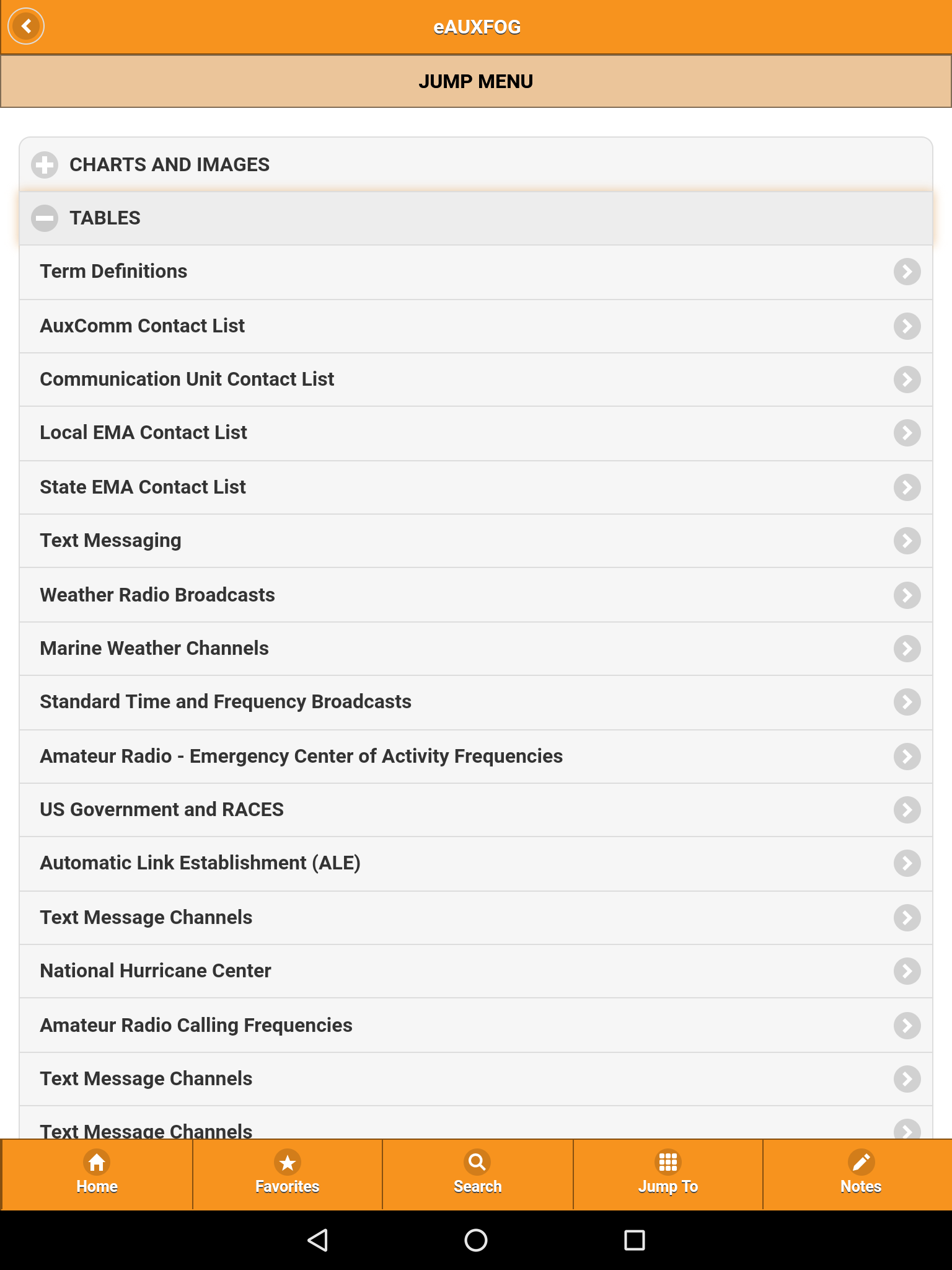The image size is (952, 1270).
Task: Open Weather Radio Broadcasts entry
Action: (476, 595)
